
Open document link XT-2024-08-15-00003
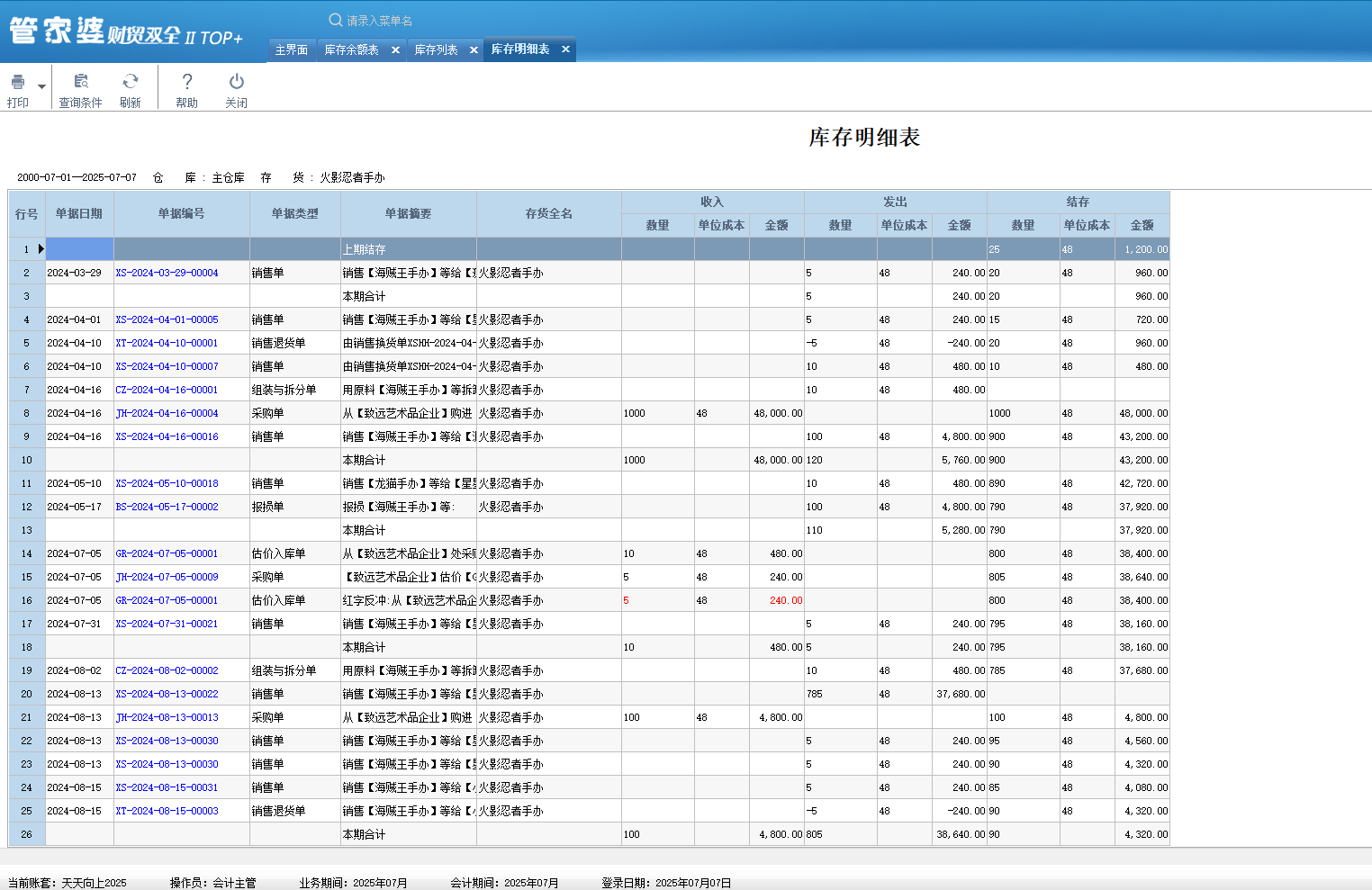pyautogui.click(x=167, y=811)
